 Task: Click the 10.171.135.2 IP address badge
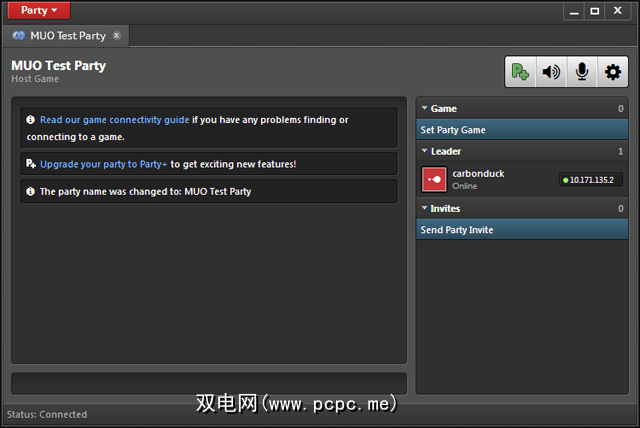point(591,180)
